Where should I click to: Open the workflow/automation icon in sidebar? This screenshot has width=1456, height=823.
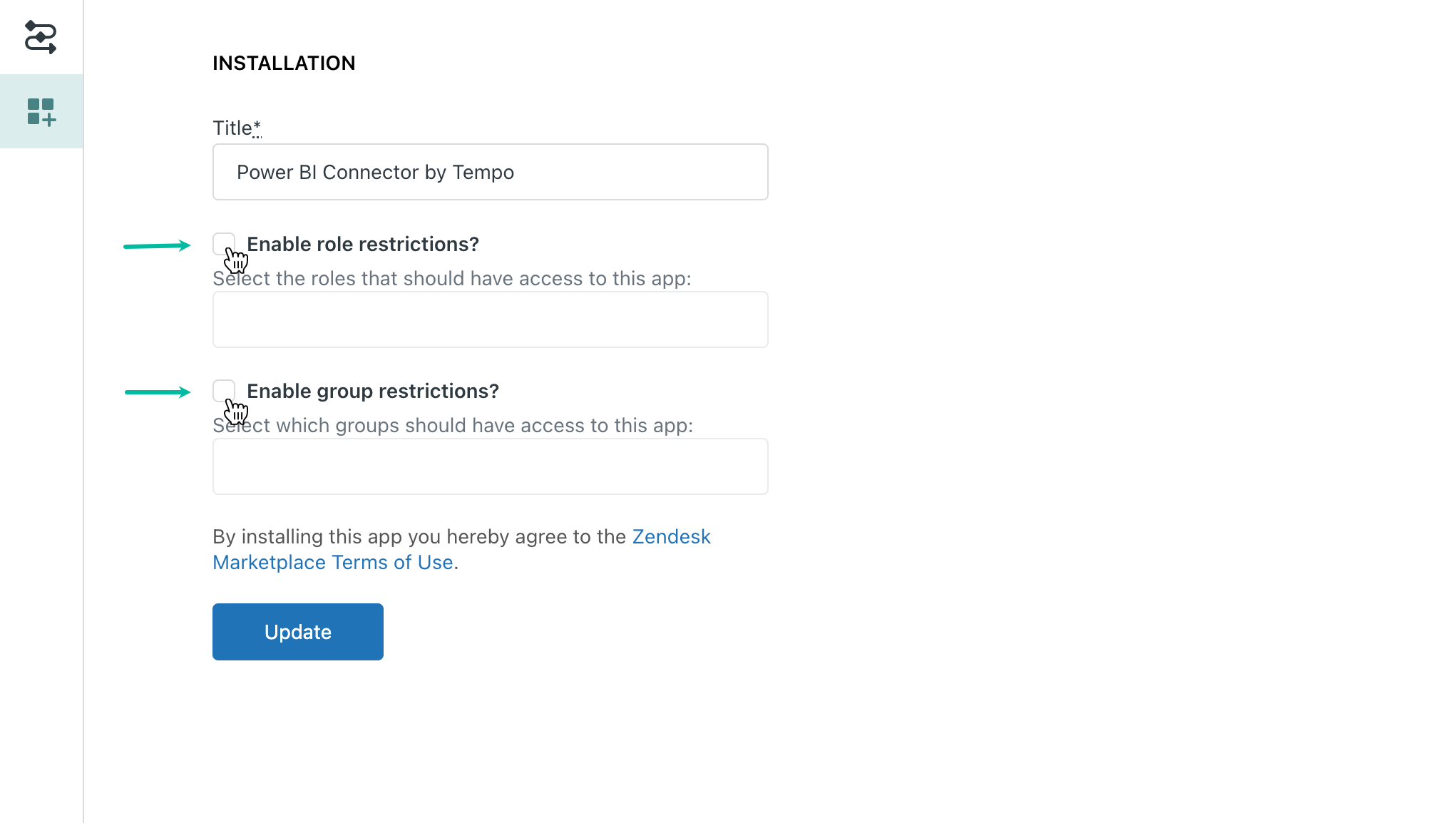[x=41, y=37]
